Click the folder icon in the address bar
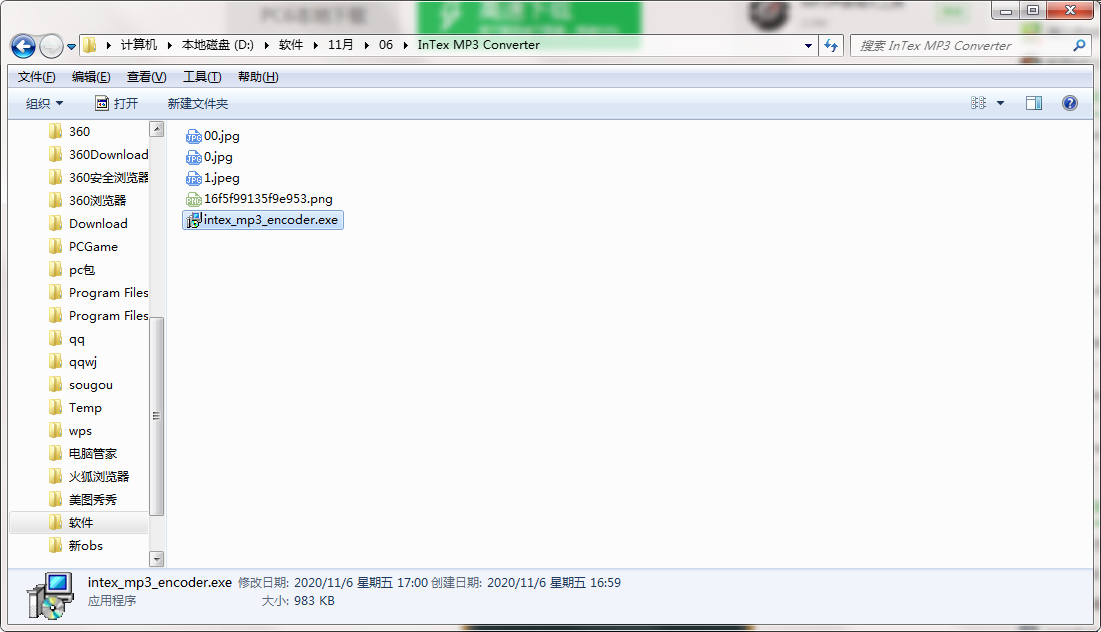The width and height of the screenshot is (1101, 632). point(90,45)
